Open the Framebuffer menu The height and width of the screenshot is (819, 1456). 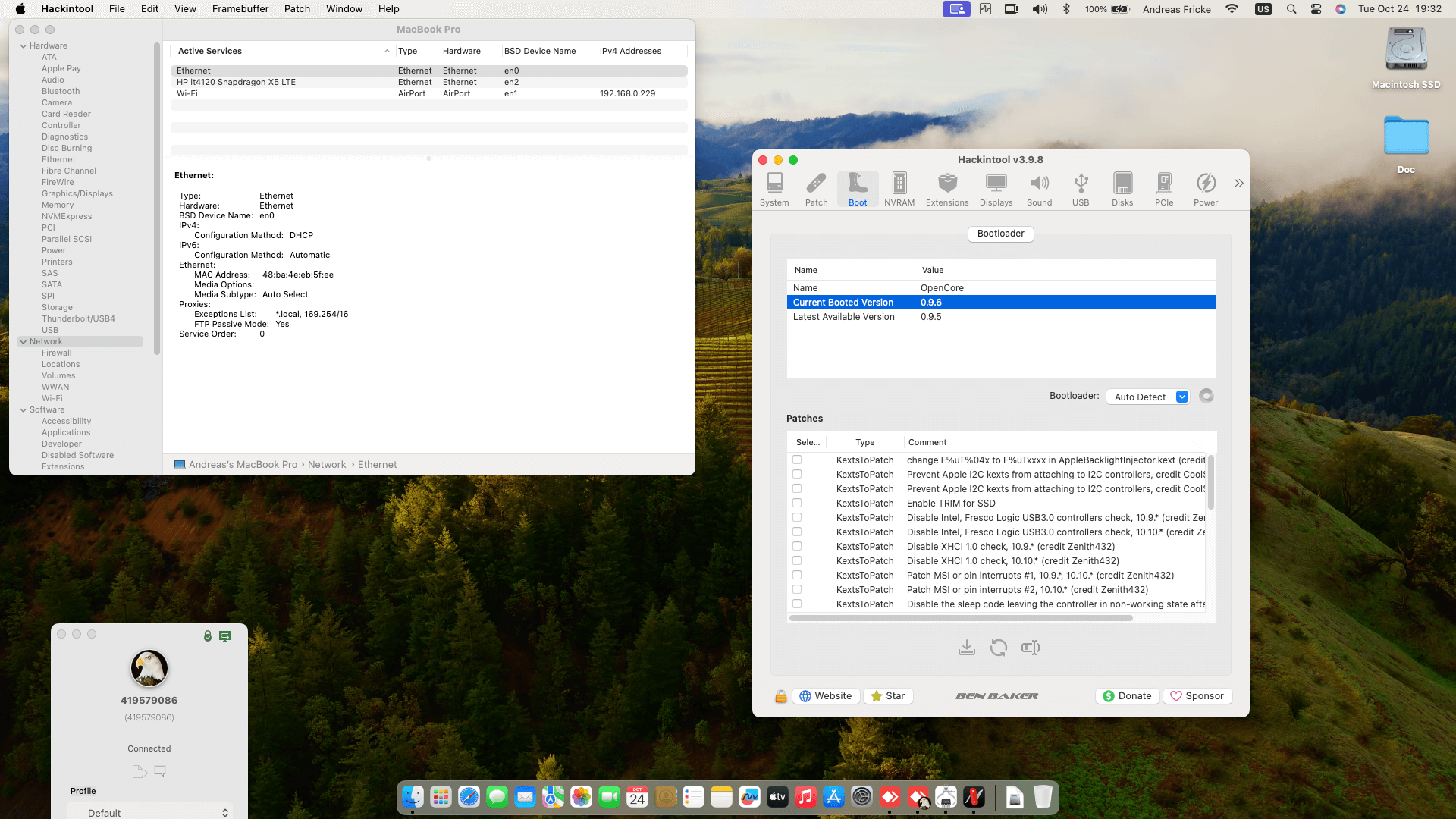point(240,9)
